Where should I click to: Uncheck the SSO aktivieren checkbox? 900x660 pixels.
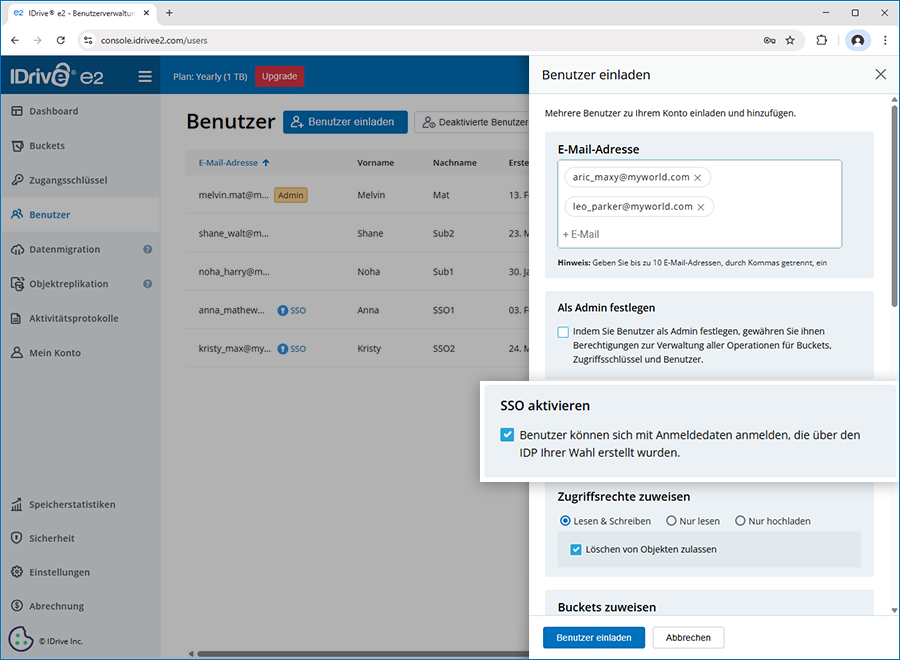tap(507, 436)
